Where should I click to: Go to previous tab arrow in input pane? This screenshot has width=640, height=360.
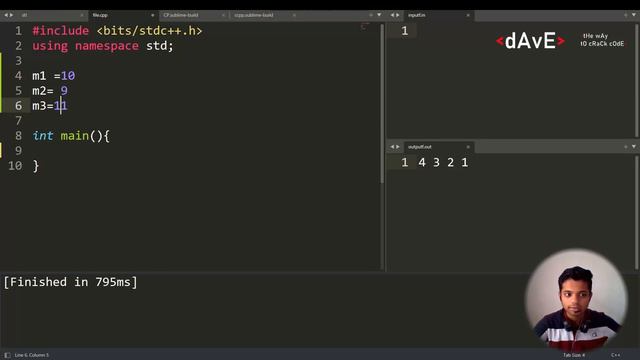pos(392,15)
